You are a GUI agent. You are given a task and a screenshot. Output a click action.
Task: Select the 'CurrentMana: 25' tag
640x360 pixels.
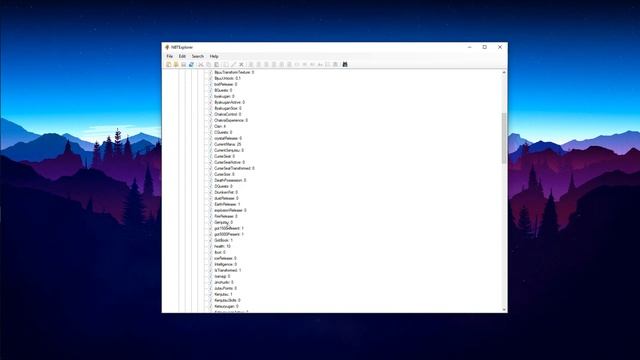pyautogui.click(x=227, y=144)
